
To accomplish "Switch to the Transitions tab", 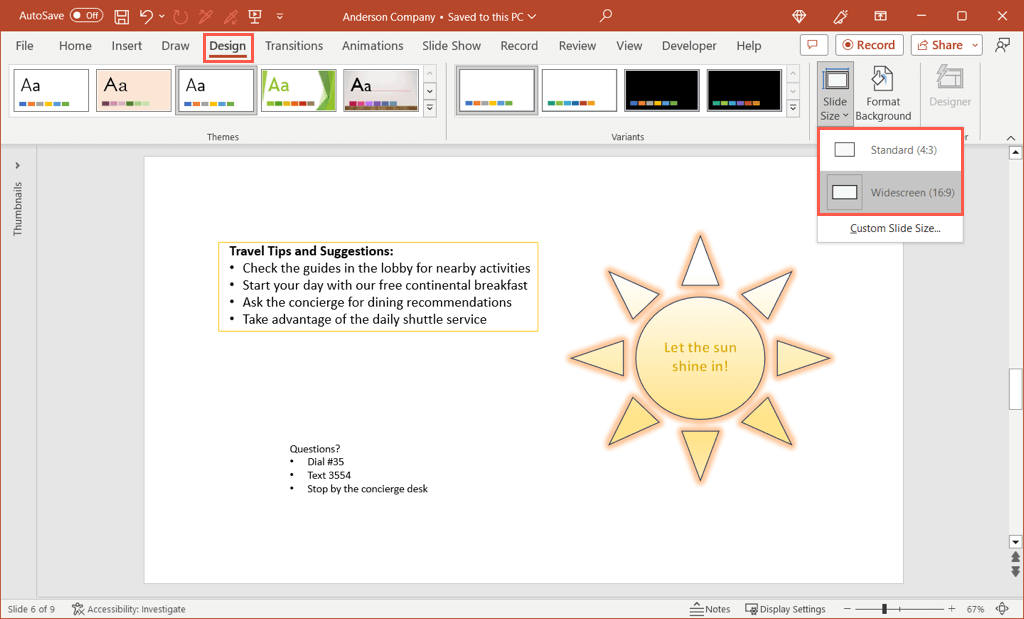I will (x=294, y=46).
